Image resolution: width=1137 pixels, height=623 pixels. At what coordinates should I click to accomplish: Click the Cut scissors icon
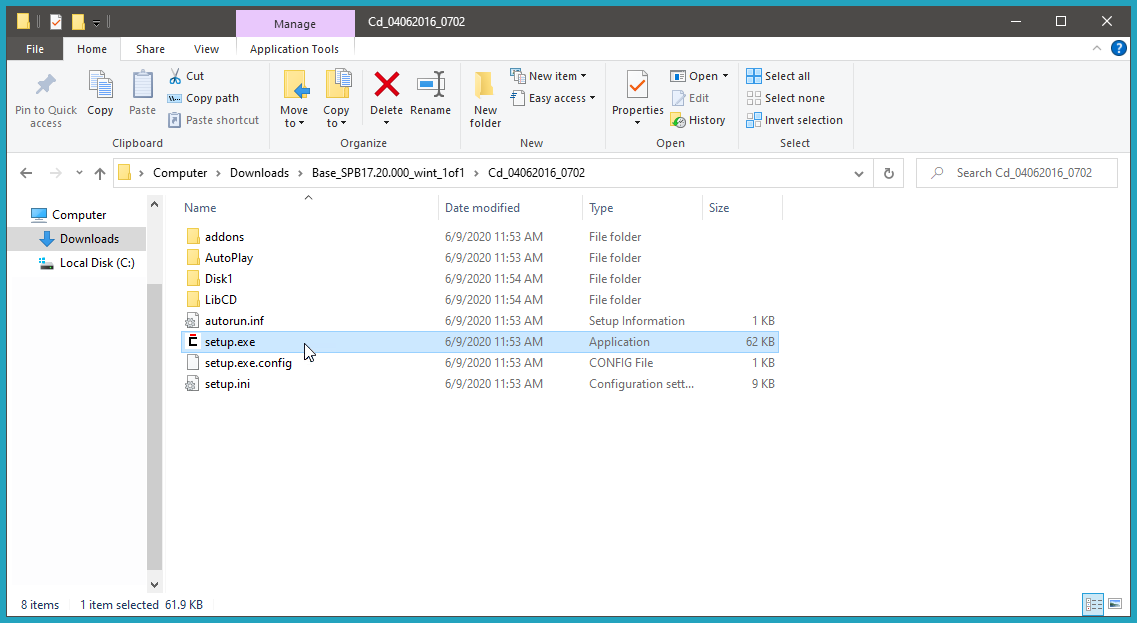pos(175,76)
